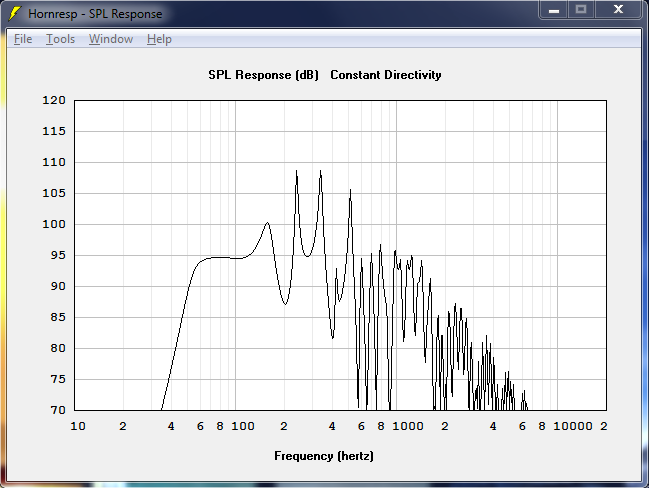Image resolution: width=649 pixels, height=488 pixels.
Task: Click the 100 dB y-axis label
Action: pos(54,224)
